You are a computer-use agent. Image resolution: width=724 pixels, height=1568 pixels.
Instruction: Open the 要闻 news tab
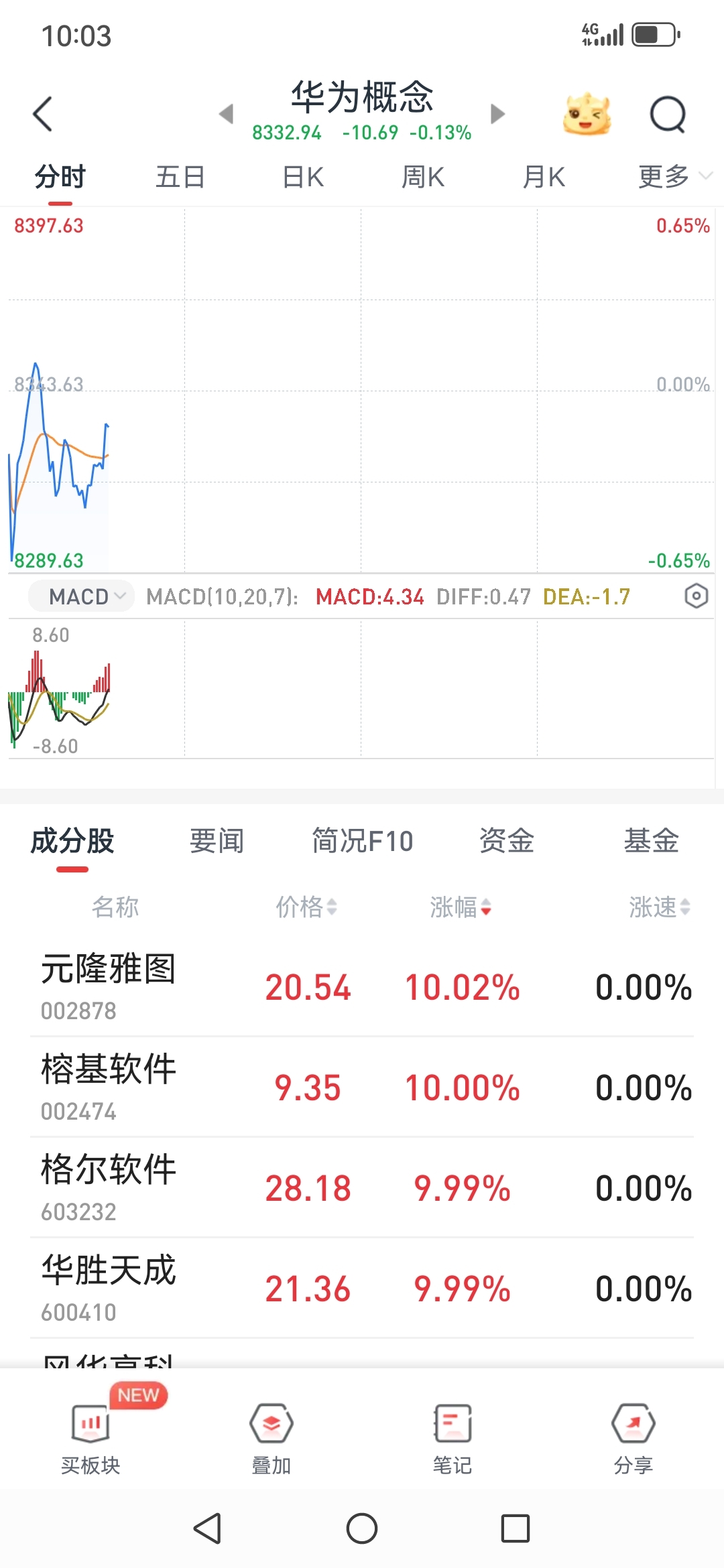[x=217, y=841]
